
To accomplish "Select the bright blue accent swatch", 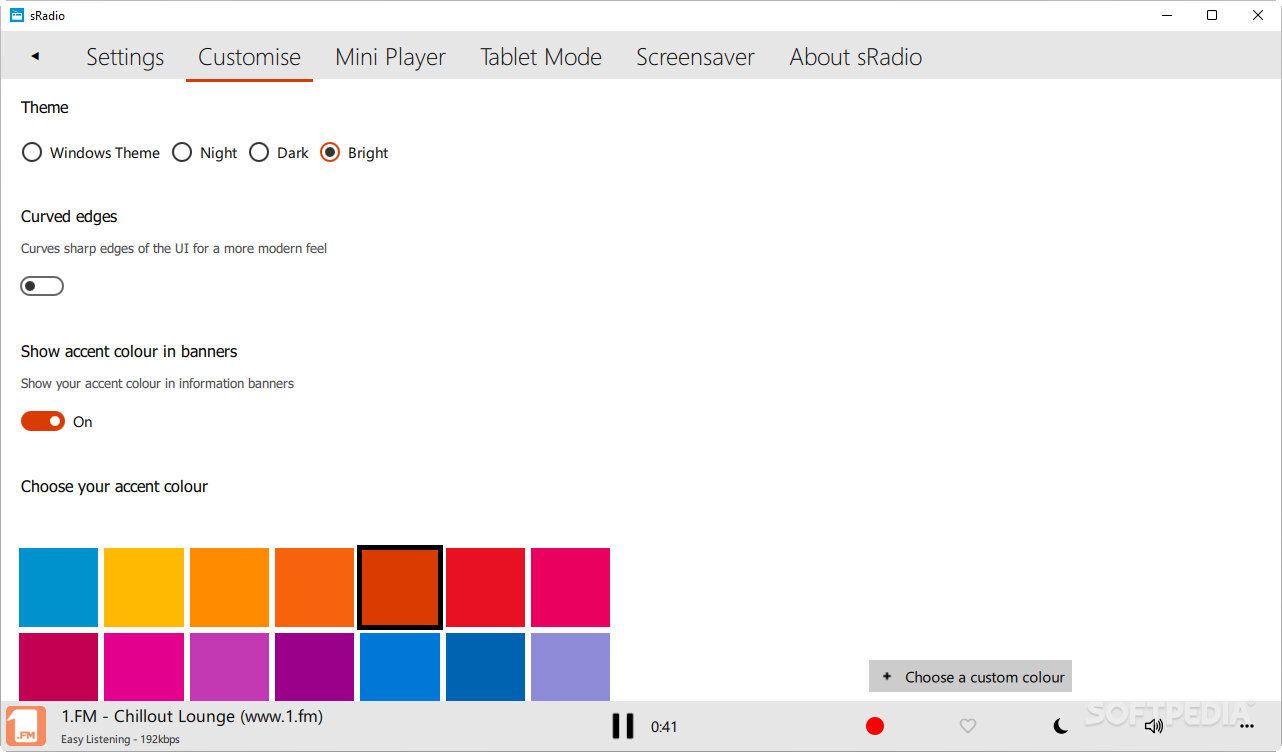I will click(x=400, y=667).
